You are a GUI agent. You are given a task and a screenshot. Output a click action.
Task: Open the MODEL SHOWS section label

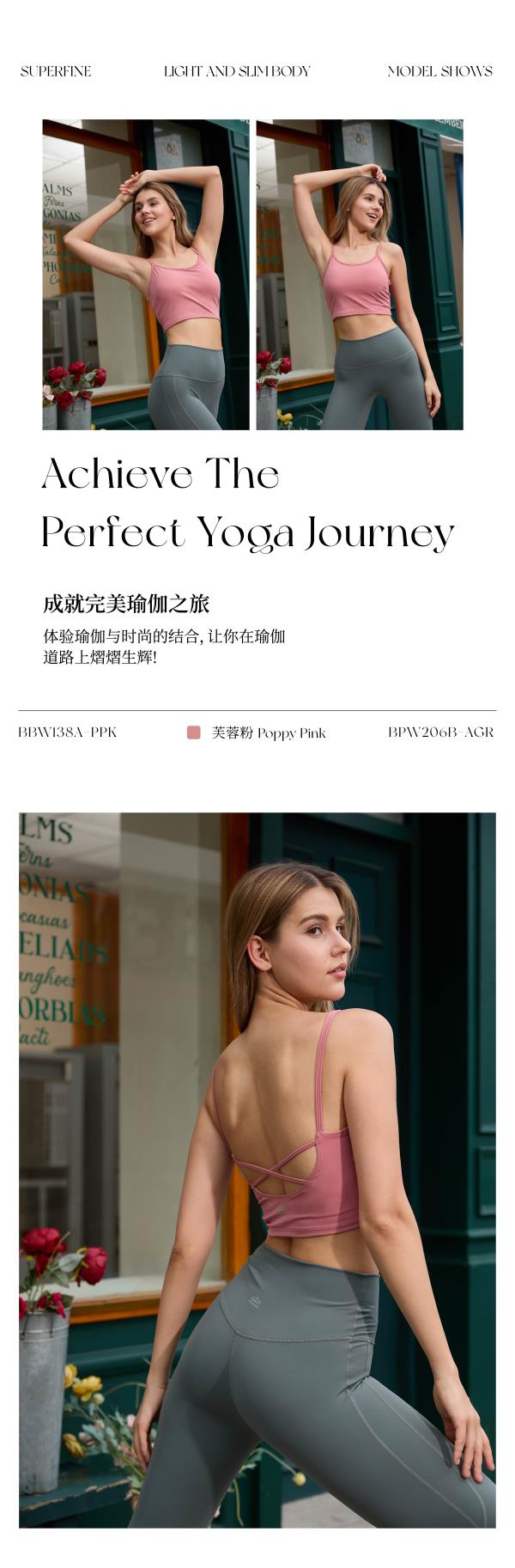point(440,71)
